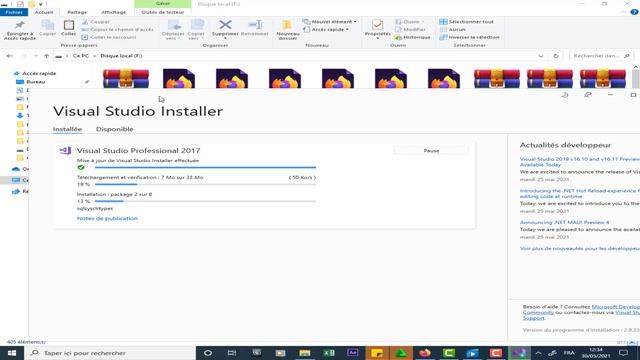Click installer feedback icon in title bar

[x=587, y=95]
